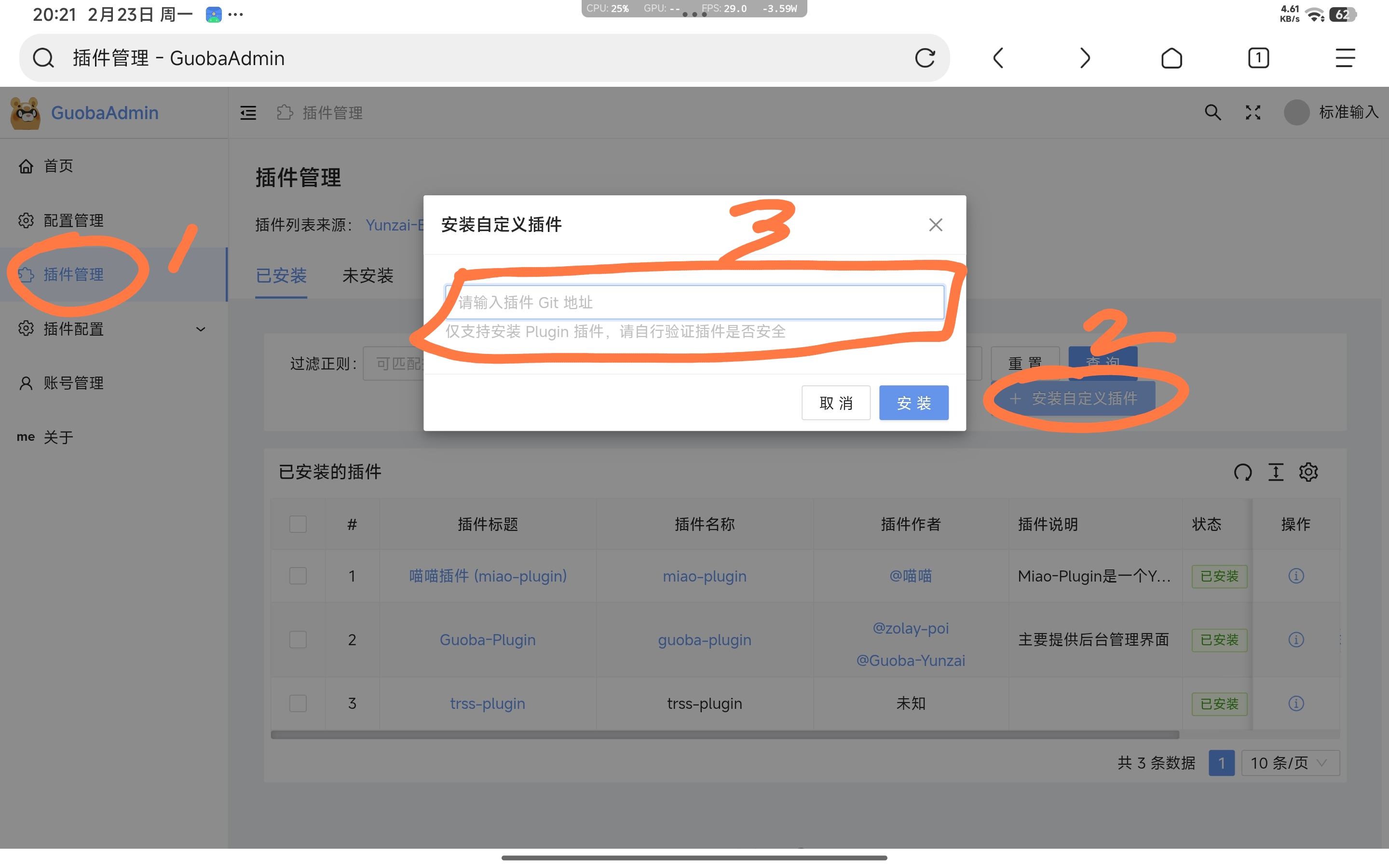Select checkbox for Guoba-Plugin row
The width and height of the screenshot is (1389, 868).
point(298,639)
